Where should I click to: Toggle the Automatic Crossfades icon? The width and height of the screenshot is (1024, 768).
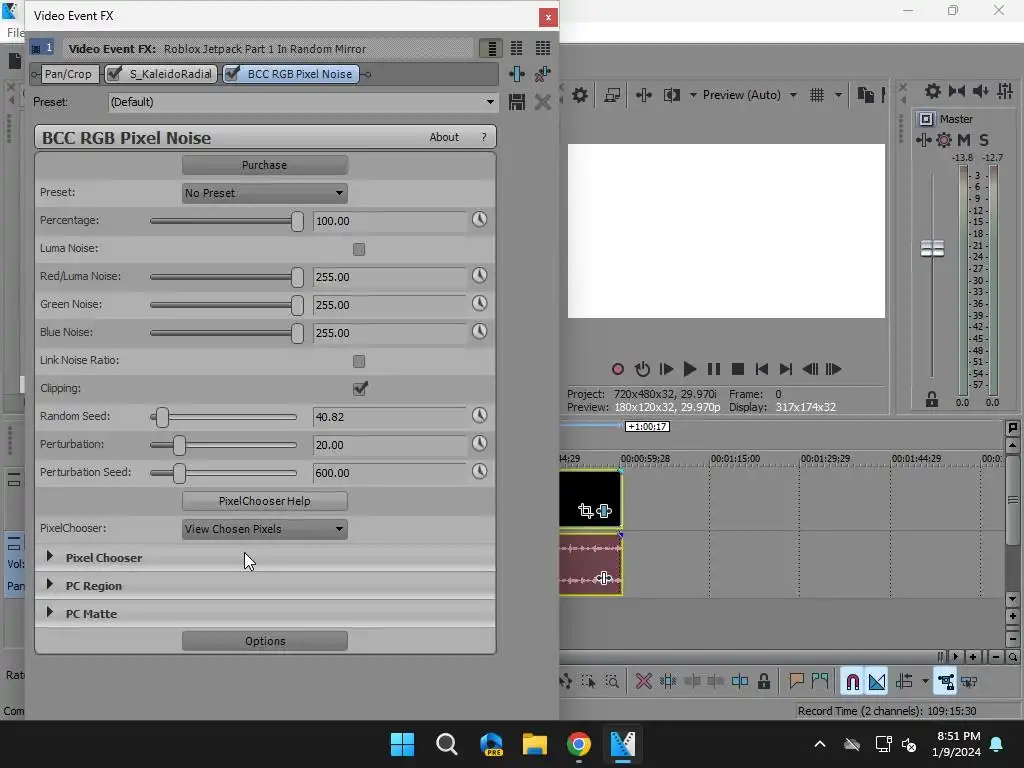pos(876,682)
